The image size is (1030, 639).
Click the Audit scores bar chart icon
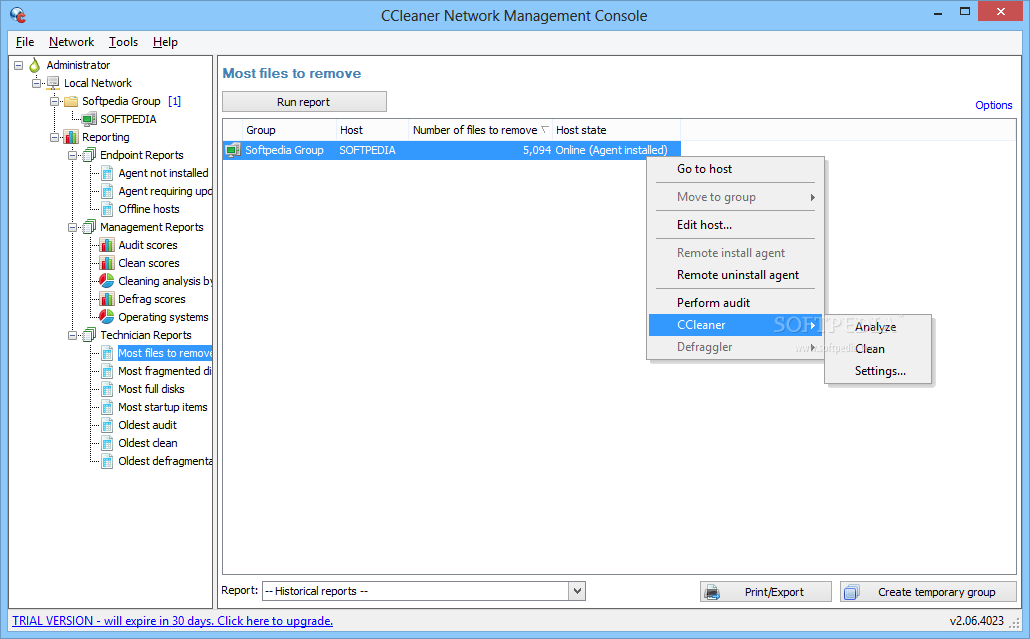pos(107,245)
